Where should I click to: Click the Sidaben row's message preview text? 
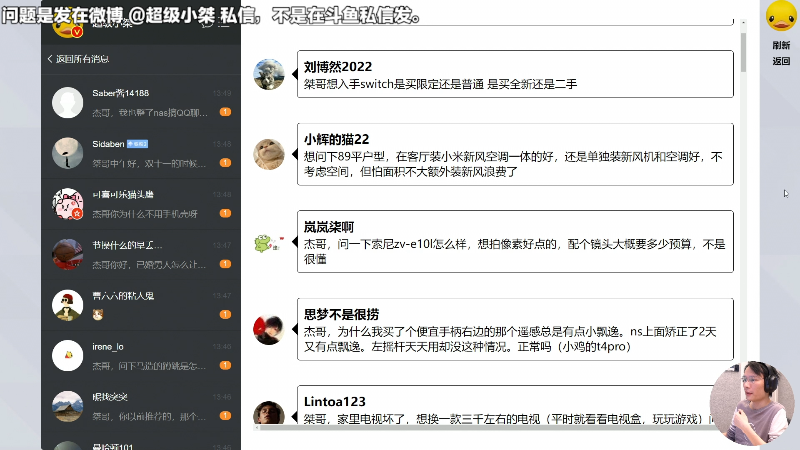[x=149, y=163]
